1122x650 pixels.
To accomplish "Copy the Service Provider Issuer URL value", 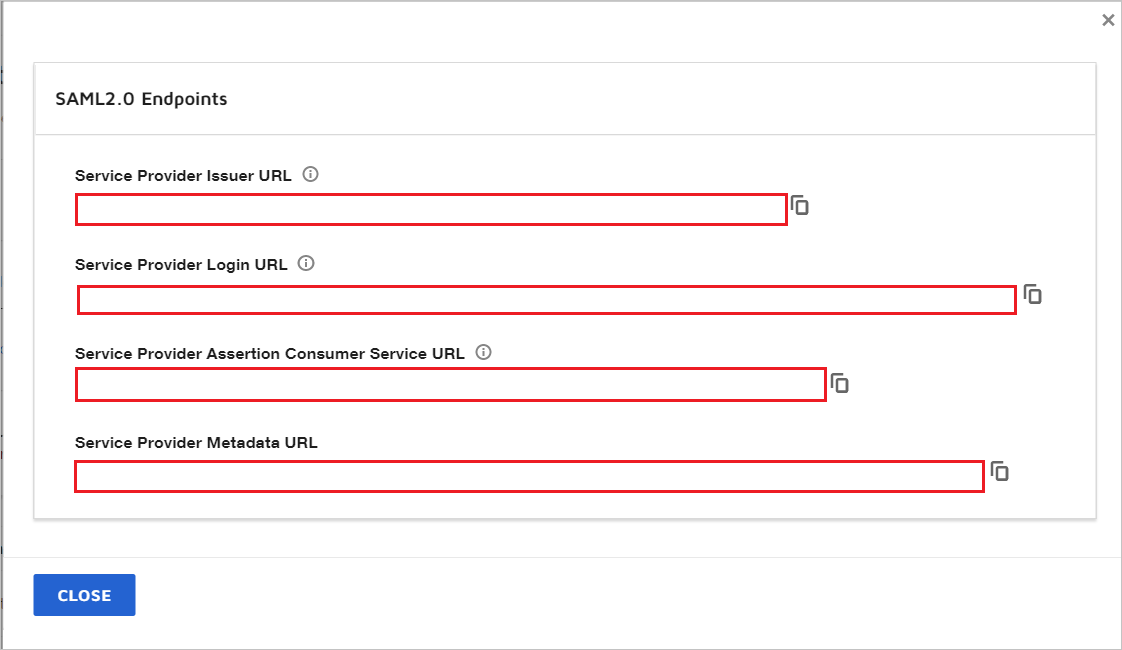I will tap(801, 206).
